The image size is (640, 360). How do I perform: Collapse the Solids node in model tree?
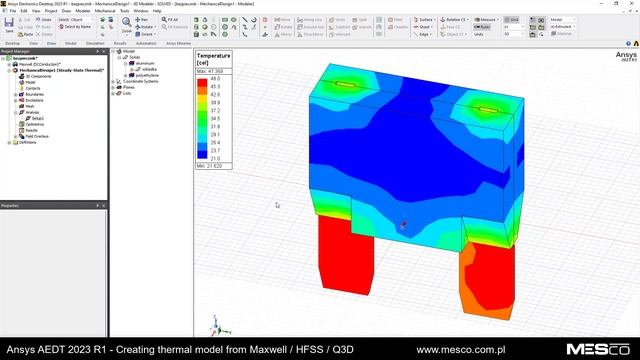[119, 58]
